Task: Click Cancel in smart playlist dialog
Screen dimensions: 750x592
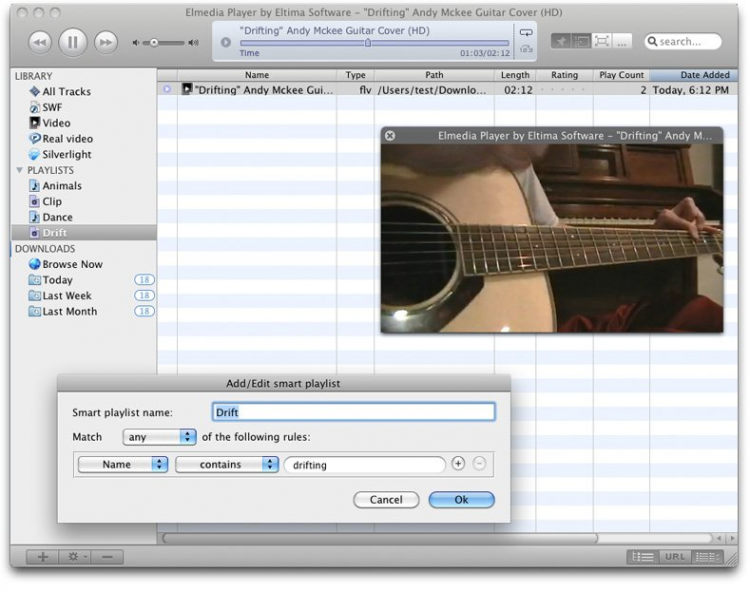Action: pyautogui.click(x=386, y=500)
